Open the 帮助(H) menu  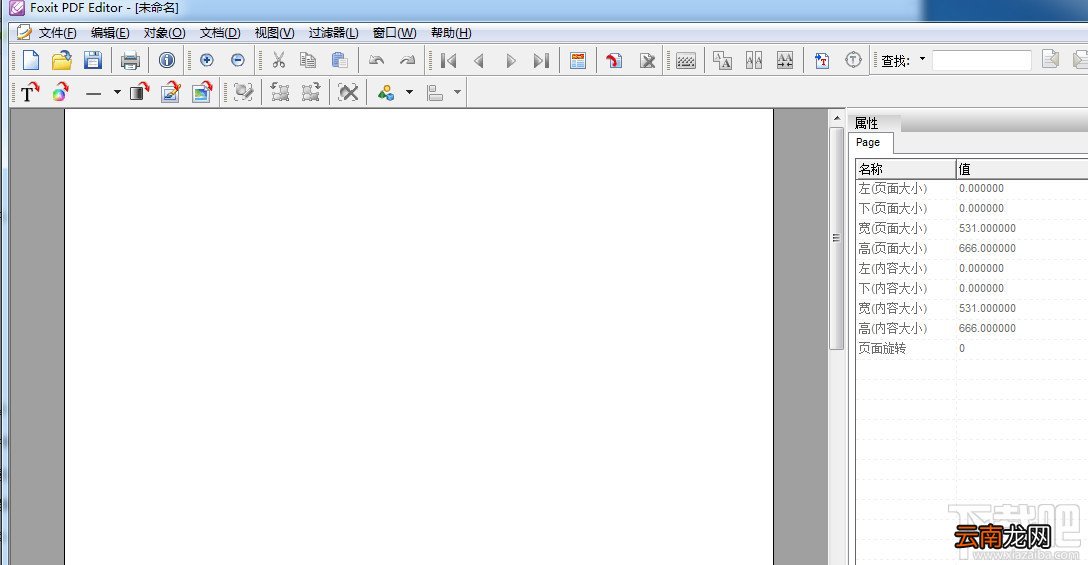451,33
